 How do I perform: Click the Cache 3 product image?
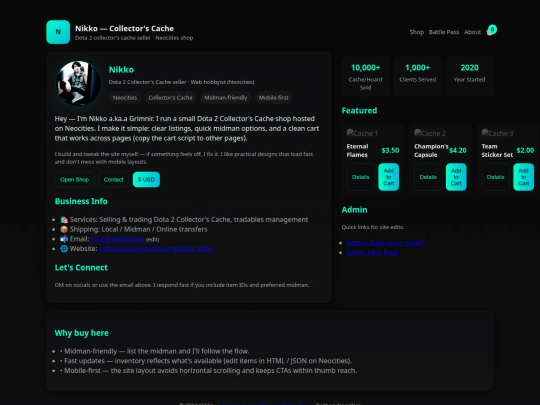[x=498, y=133]
